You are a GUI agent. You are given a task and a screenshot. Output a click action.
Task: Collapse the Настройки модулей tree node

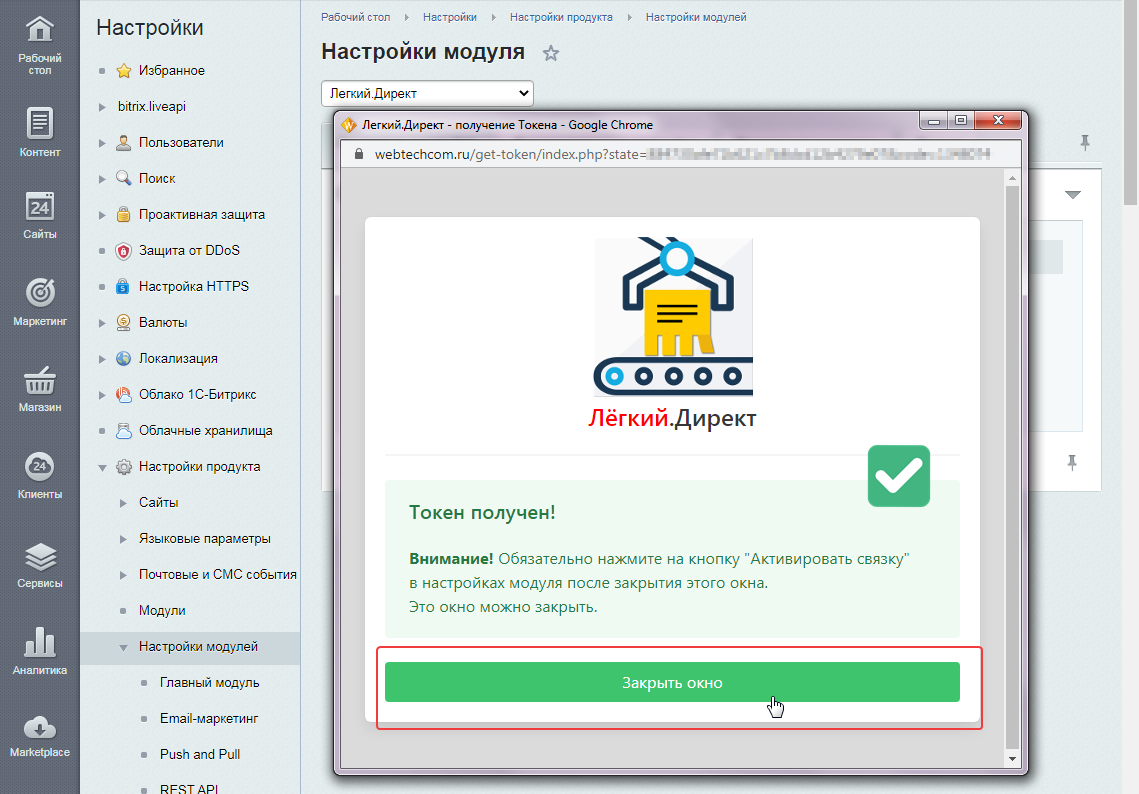point(123,647)
